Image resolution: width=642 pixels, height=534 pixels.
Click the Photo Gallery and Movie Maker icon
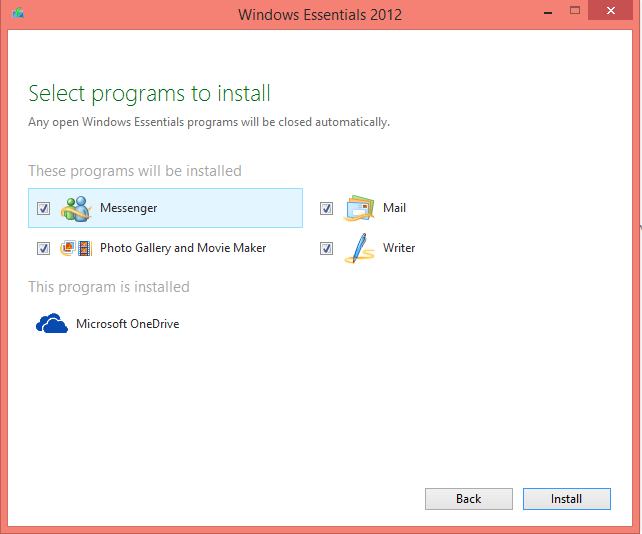pyautogui.click(x=76, y=248)
